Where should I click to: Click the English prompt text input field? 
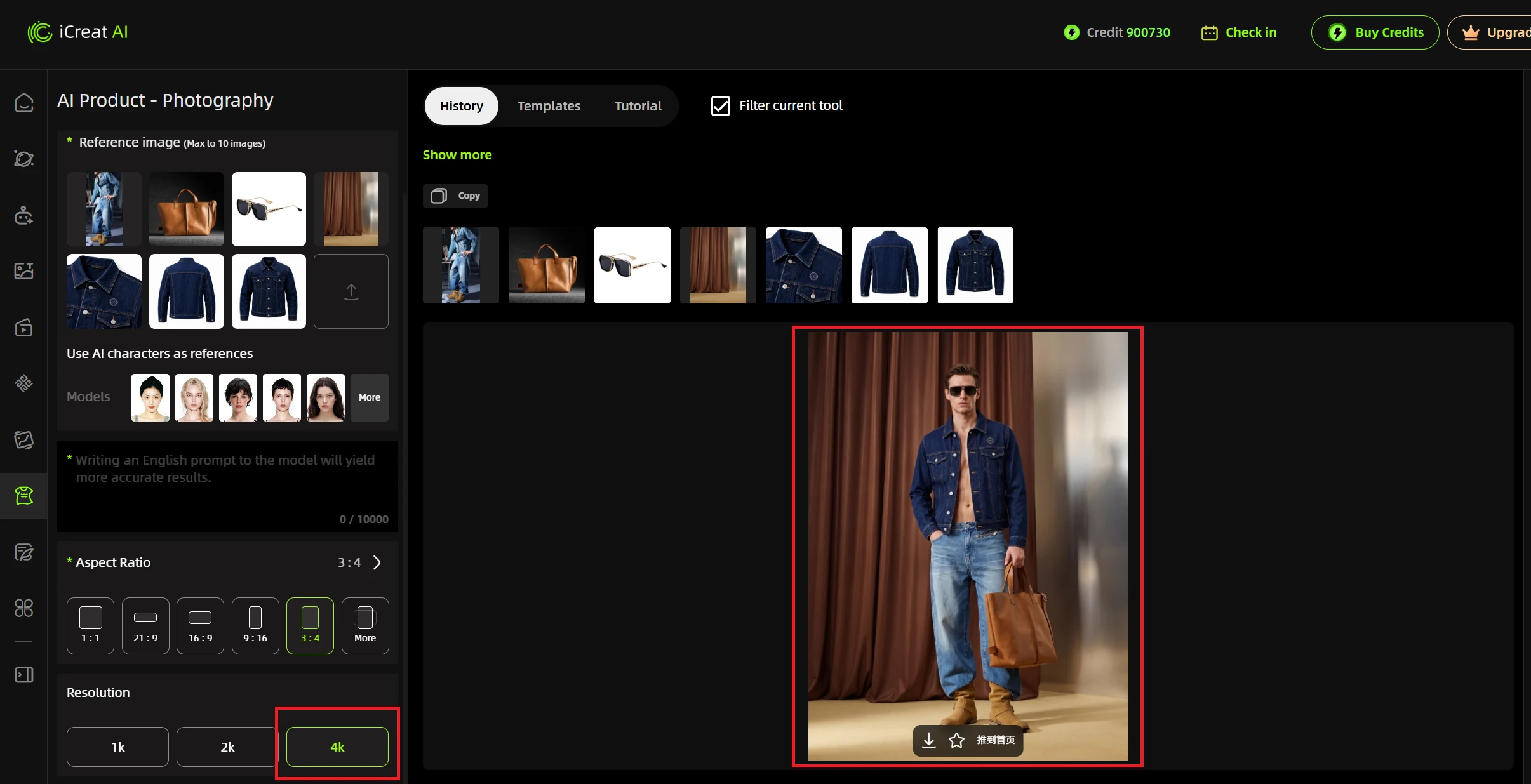pos(227,486)
